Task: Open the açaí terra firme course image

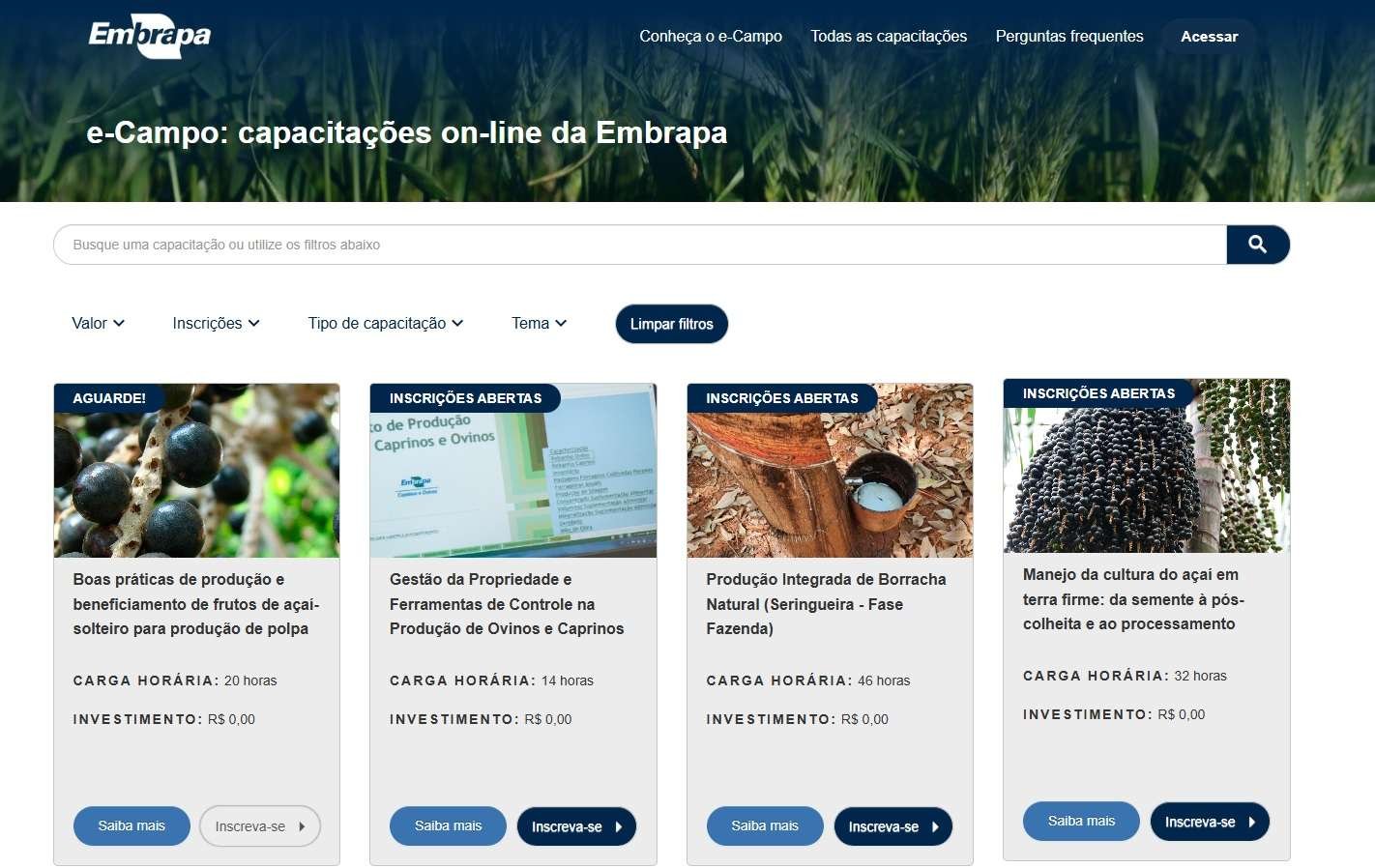Action: (1147, 466)
